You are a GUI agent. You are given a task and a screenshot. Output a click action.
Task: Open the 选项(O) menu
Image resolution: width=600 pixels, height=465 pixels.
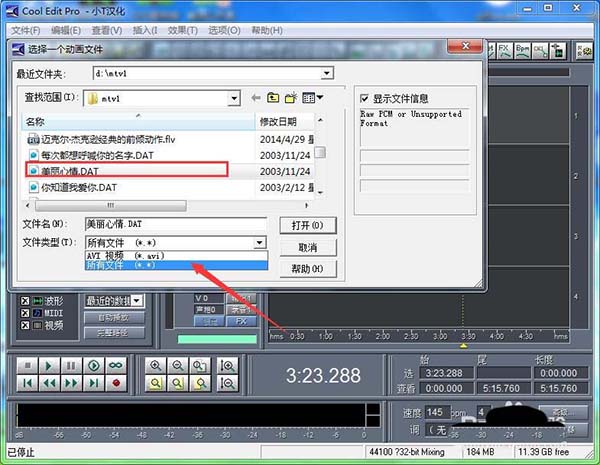pyautogui.click(x=224, y=30)
